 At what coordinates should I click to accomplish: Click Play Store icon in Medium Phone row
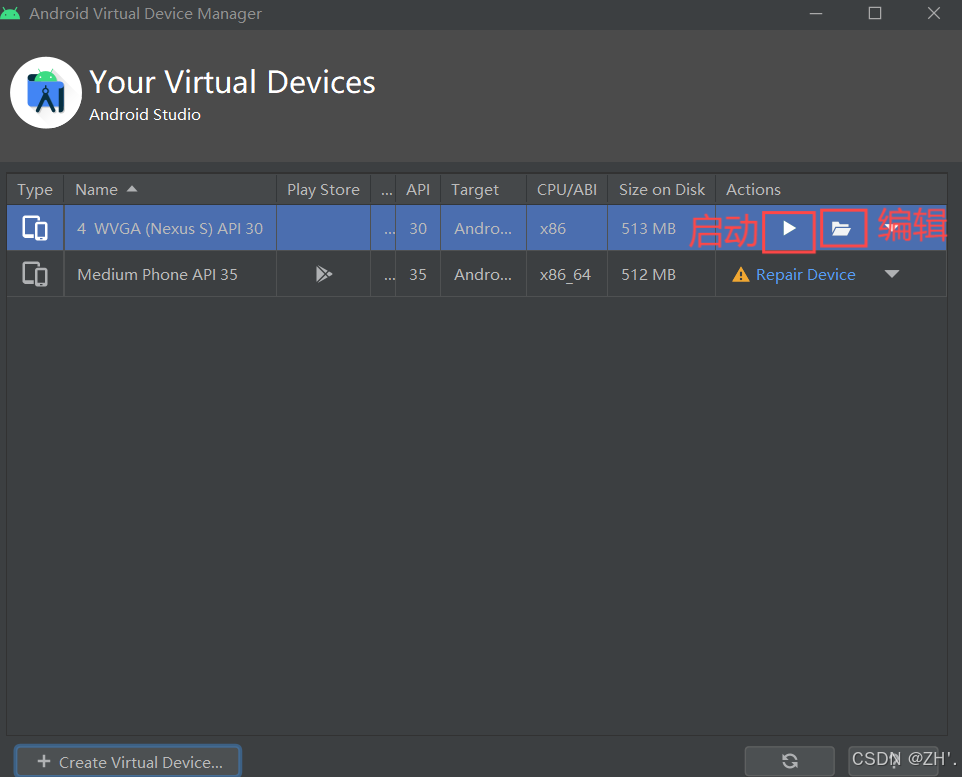(323, 274)
